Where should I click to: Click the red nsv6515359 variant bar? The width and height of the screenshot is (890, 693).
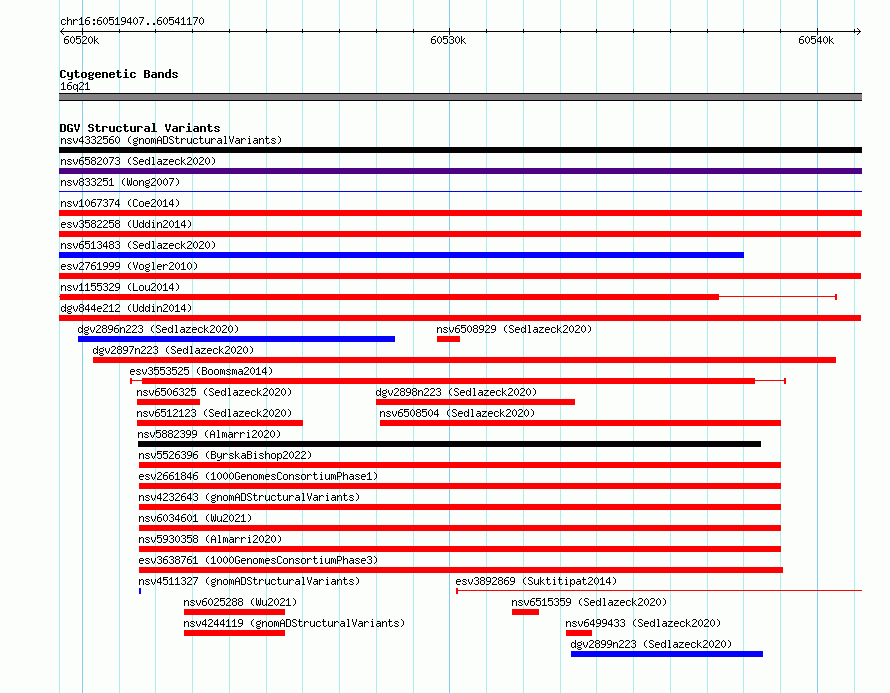point(526,612)
